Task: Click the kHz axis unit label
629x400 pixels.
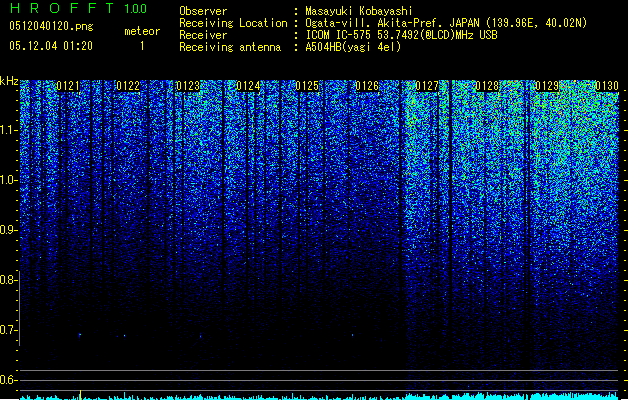Action: 9,81
